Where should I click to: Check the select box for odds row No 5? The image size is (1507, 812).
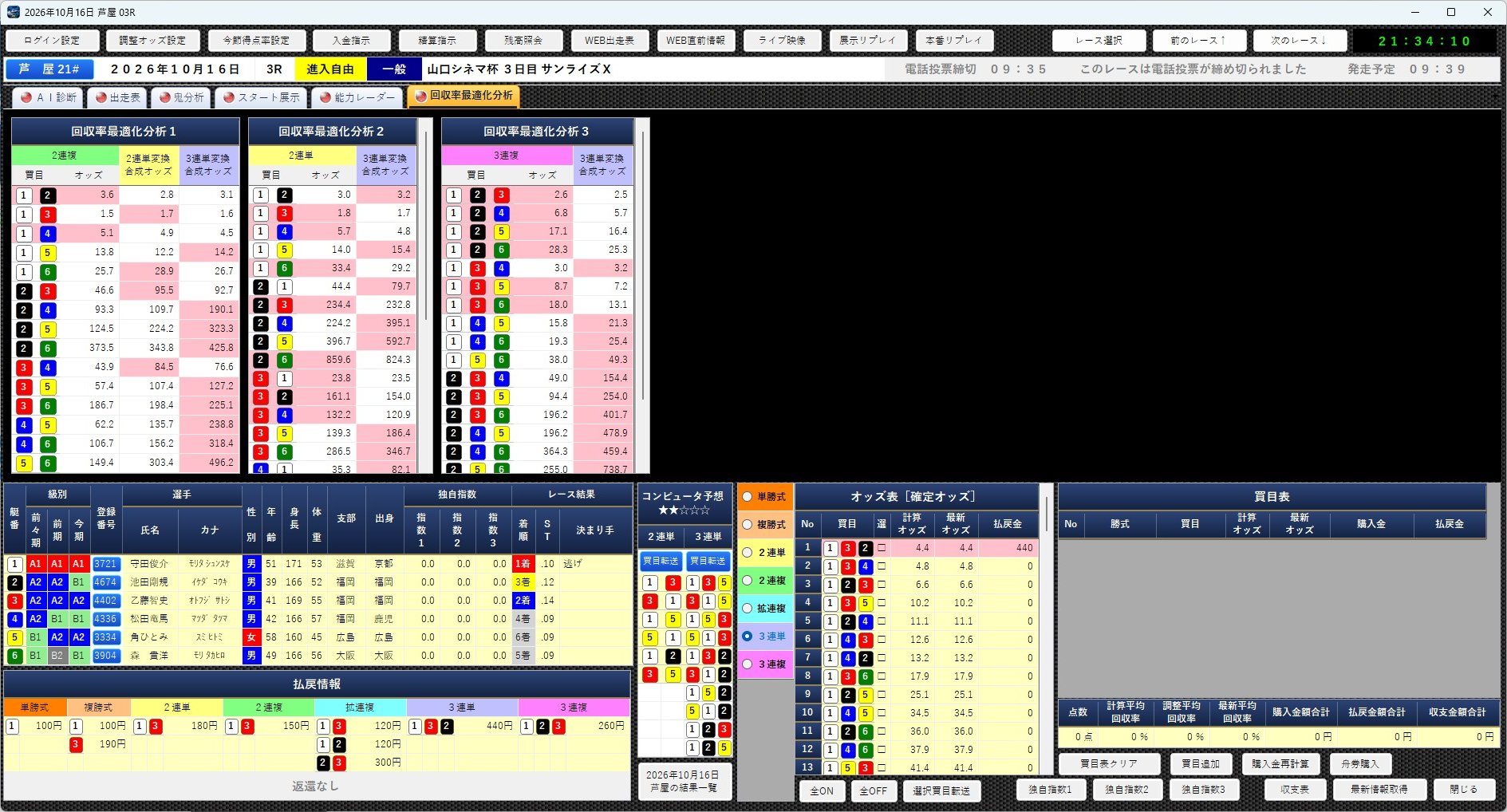pos(882,621)
